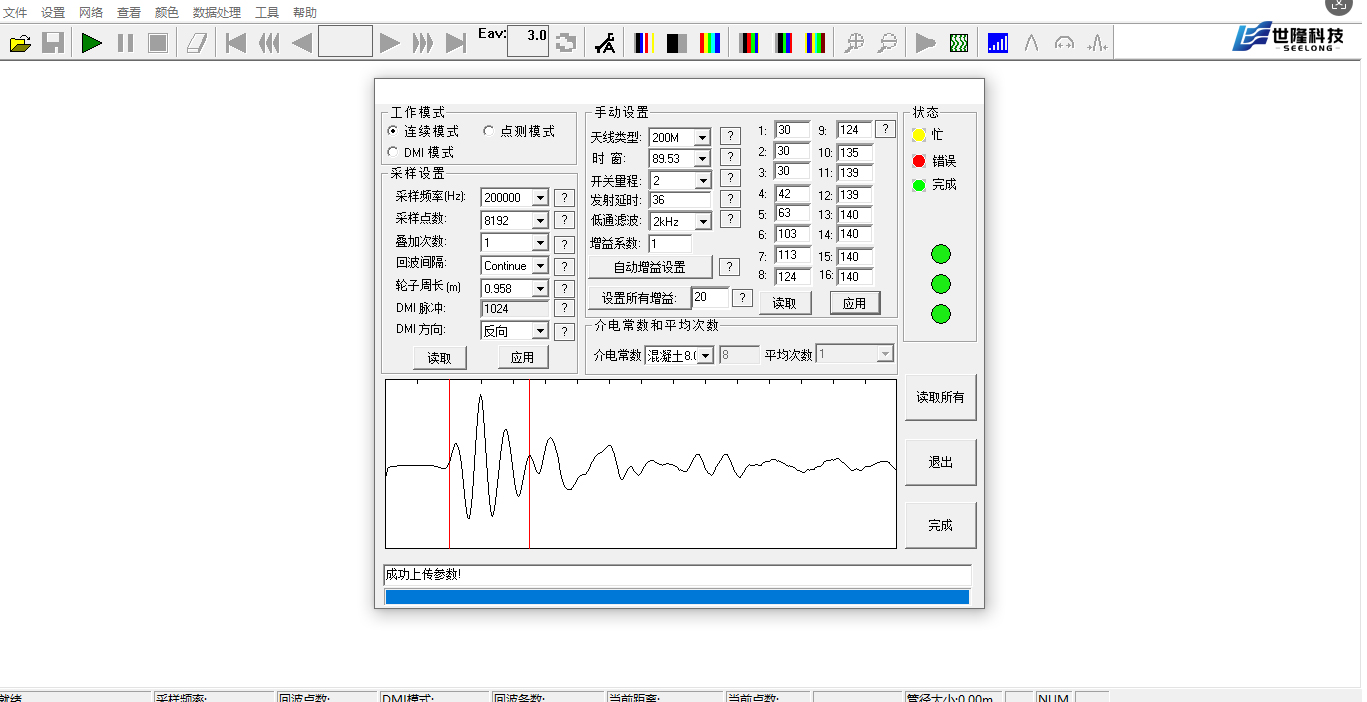Image resolution: width=1367 pixels, height=702 pixels.
Task: Open the 网络 menu
Action: 91,13
